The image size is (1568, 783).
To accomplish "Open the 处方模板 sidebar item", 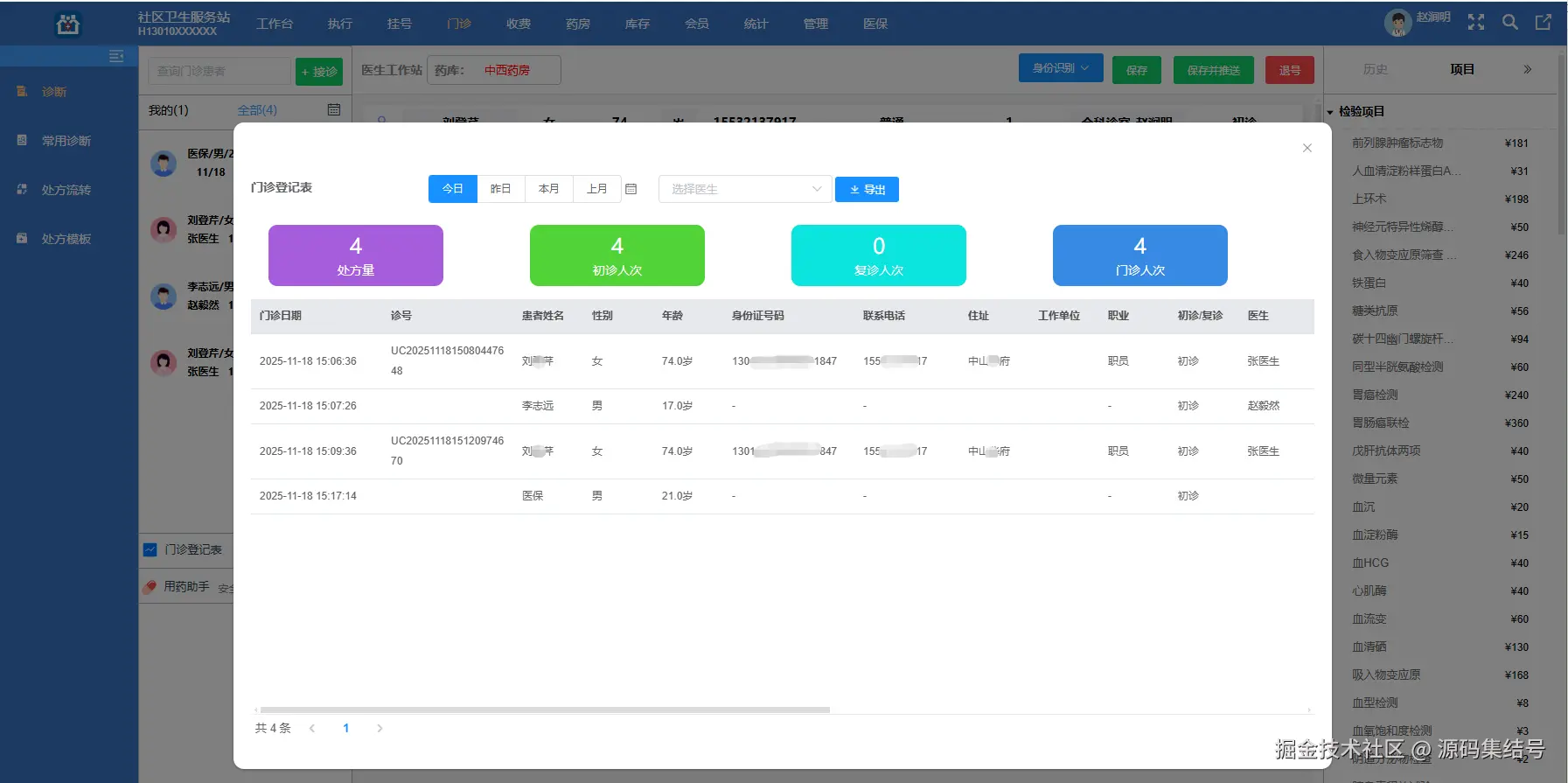I will pos(66,239).
